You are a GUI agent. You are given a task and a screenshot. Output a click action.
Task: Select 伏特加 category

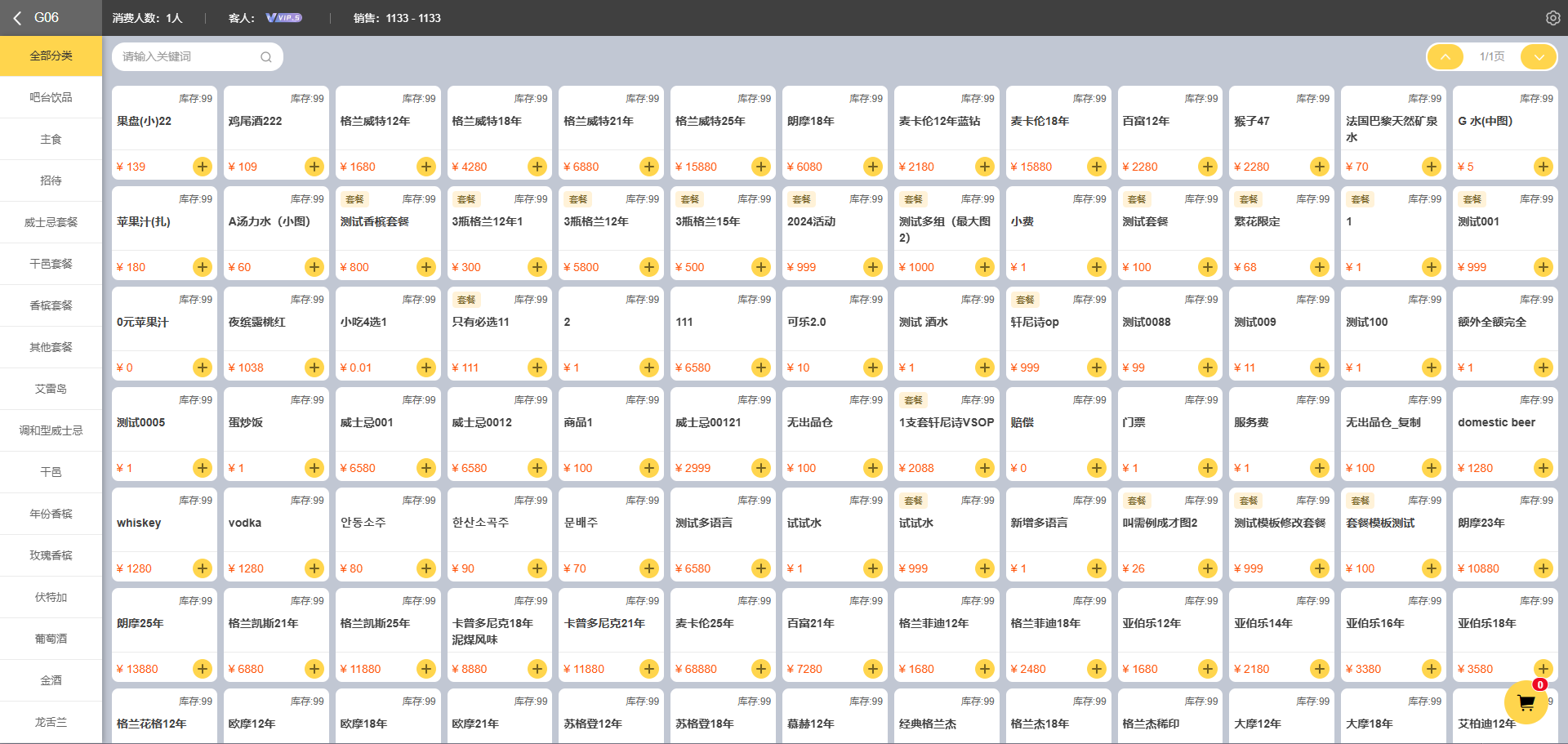pyautogui.click(x=51, y=597)
